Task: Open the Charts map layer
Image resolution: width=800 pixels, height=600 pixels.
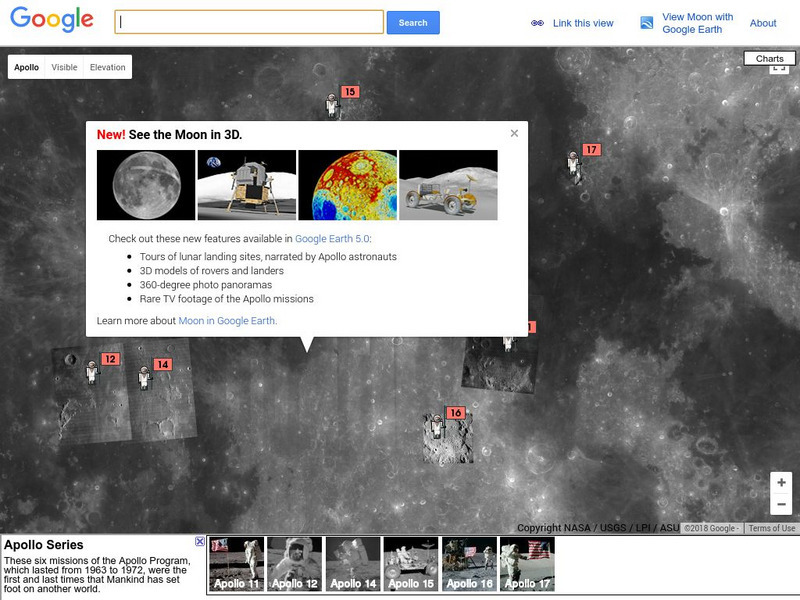Action: [x=769, y=58]
